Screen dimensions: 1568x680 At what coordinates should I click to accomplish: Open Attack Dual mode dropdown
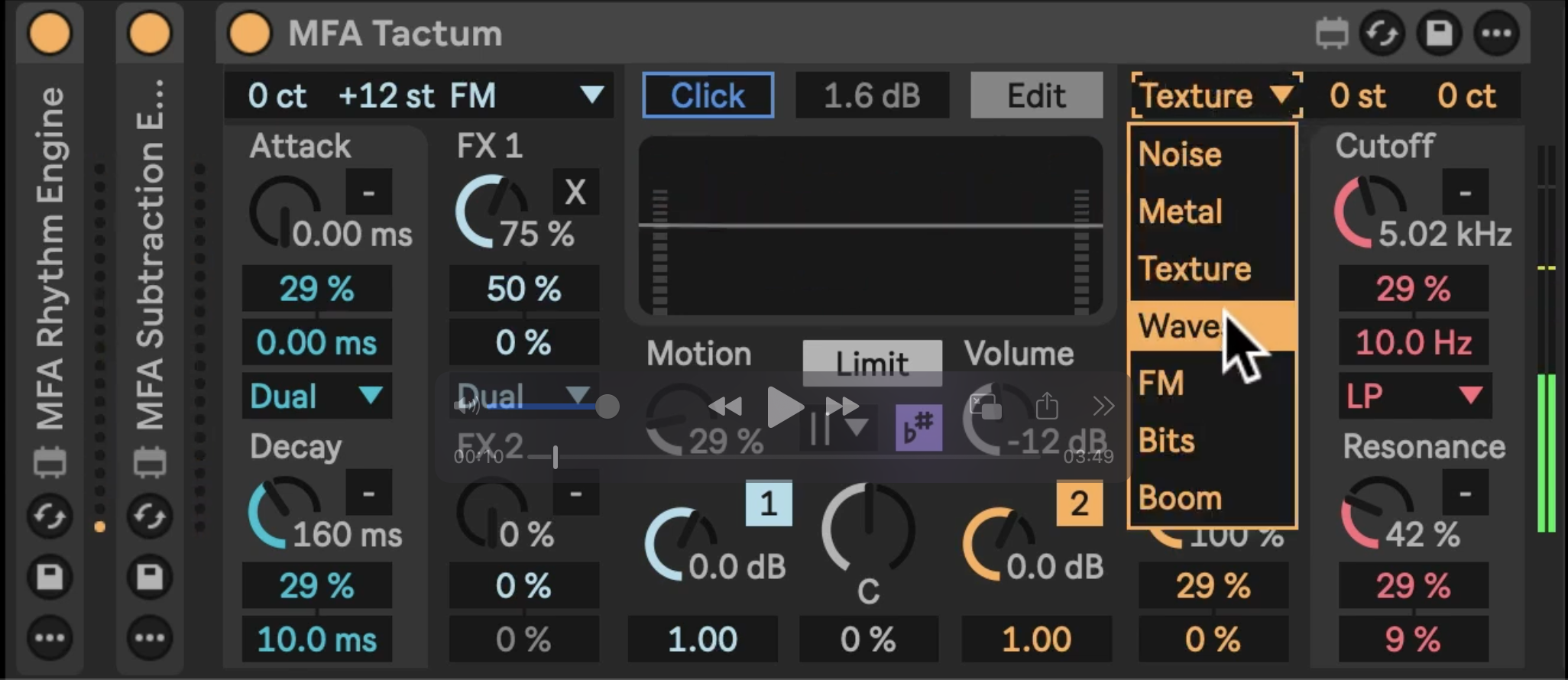(316, 396)
